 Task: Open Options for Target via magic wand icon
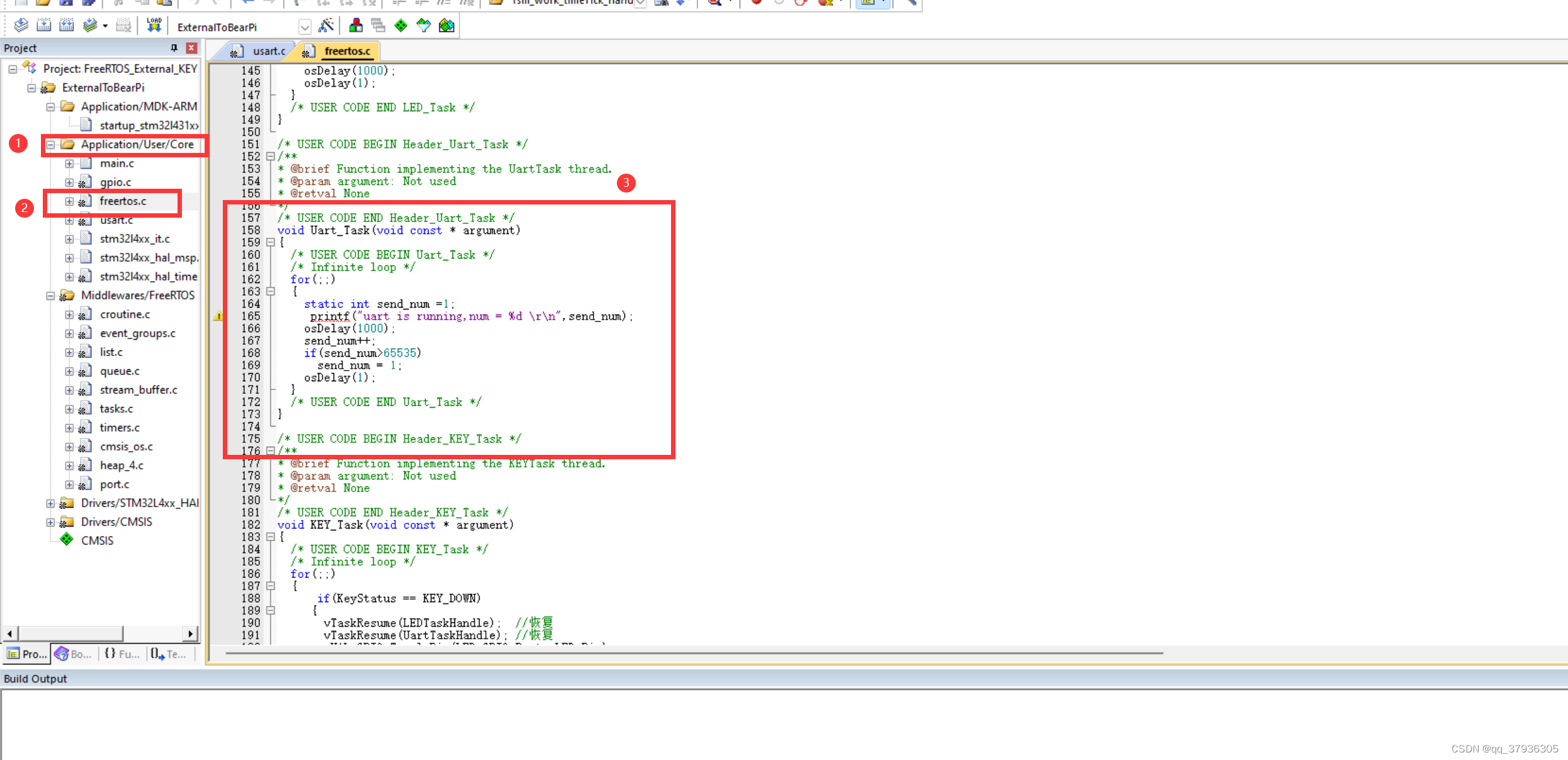(327, 26)
